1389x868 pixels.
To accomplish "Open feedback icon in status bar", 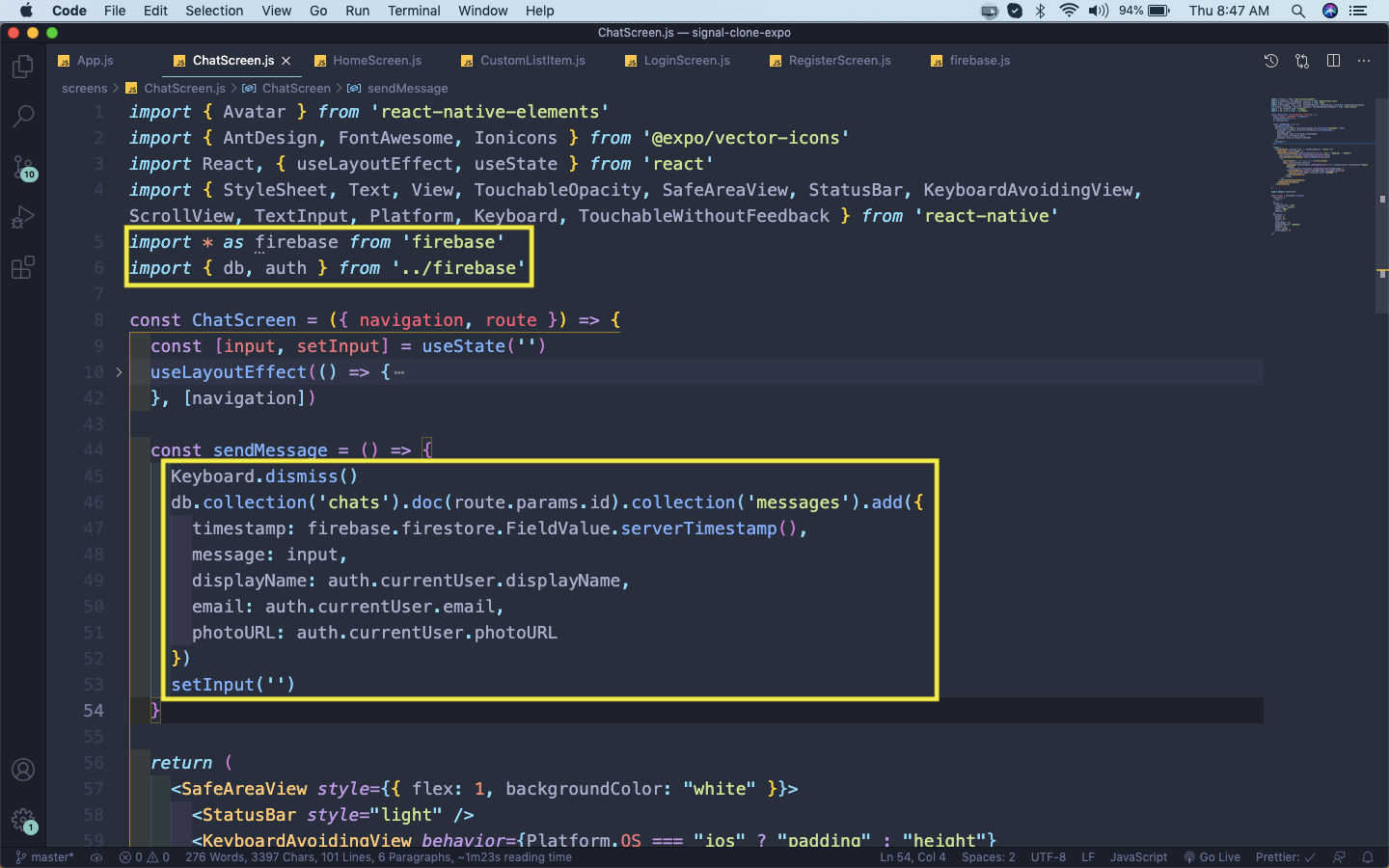I will 1339,857.
